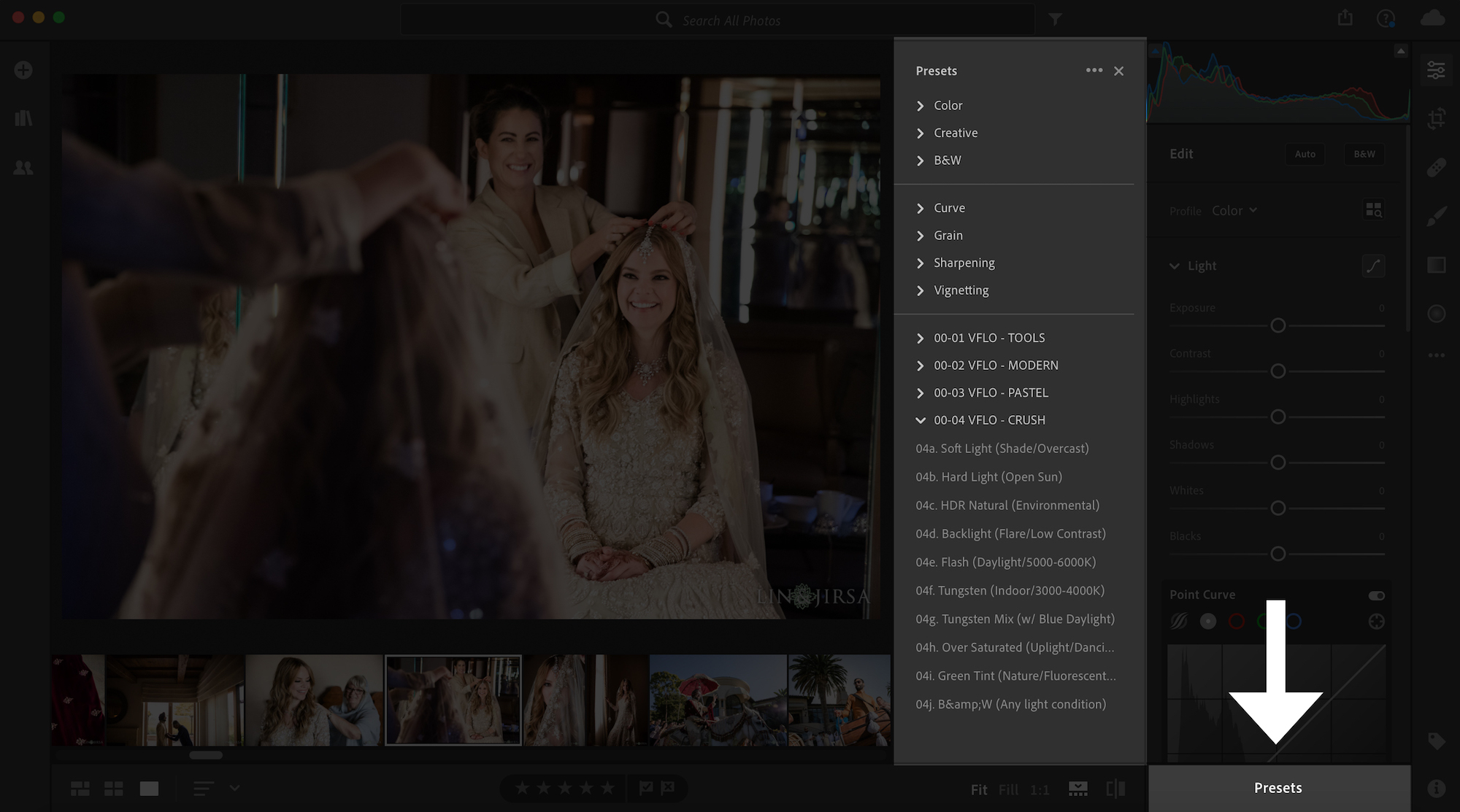
Task: Select the red channel in Point Curve
Action: (x=1237, y=621)
